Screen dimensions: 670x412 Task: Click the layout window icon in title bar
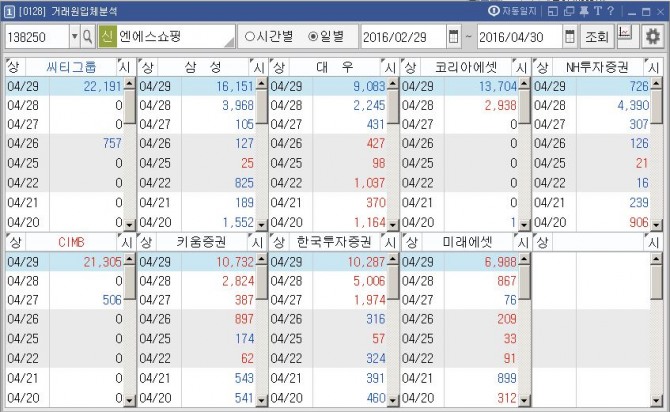pyautogui.click(x=552, y=12)
